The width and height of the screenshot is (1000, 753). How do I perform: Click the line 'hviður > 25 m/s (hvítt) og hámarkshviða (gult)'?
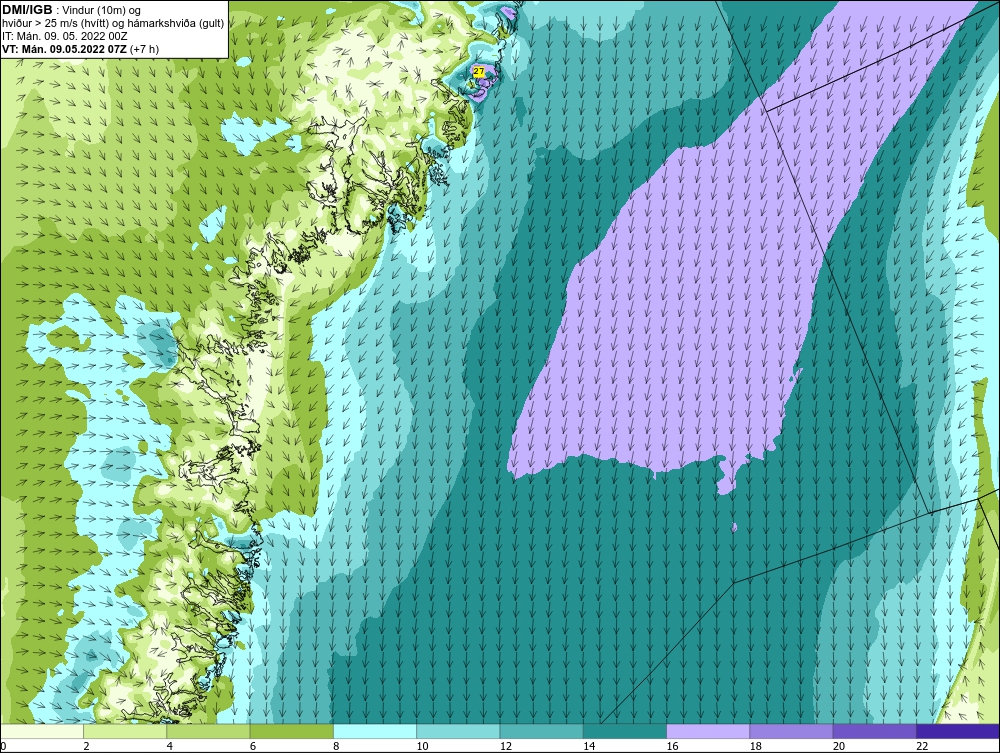coord(113,24)
